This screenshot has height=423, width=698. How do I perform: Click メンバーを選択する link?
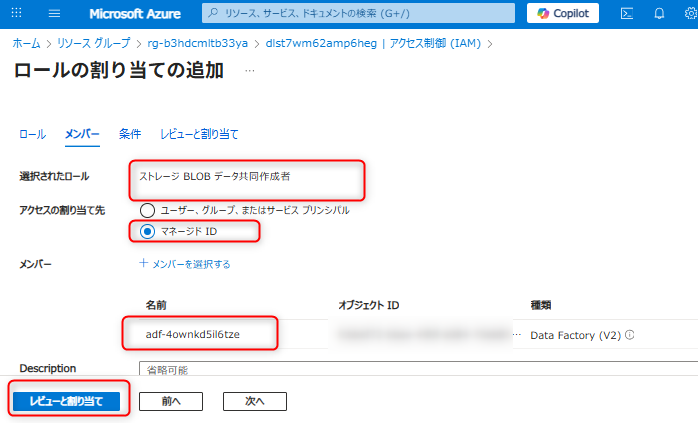(x=191, y=264)
